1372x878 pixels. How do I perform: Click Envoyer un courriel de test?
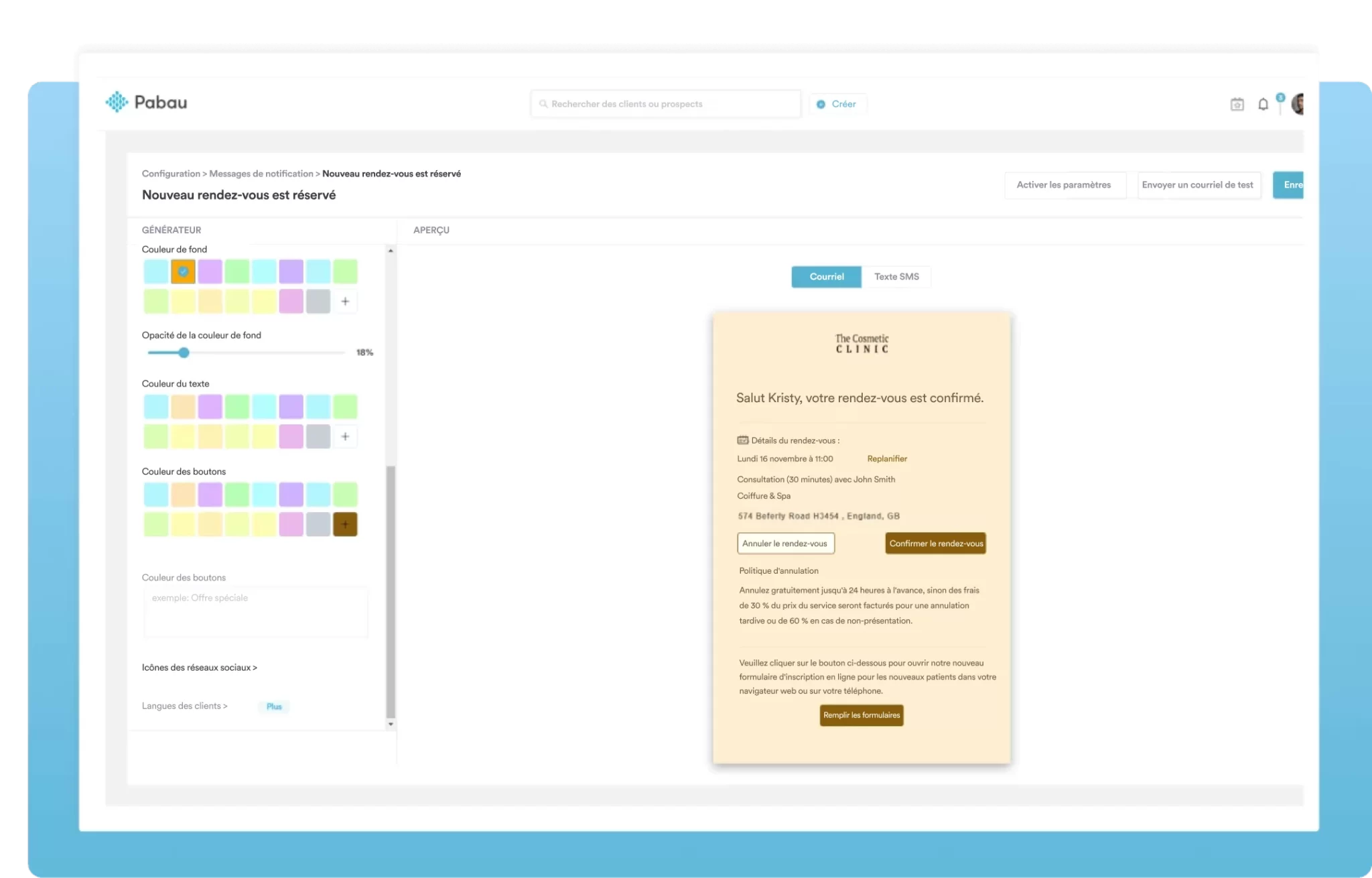(x=1197, y=185)
